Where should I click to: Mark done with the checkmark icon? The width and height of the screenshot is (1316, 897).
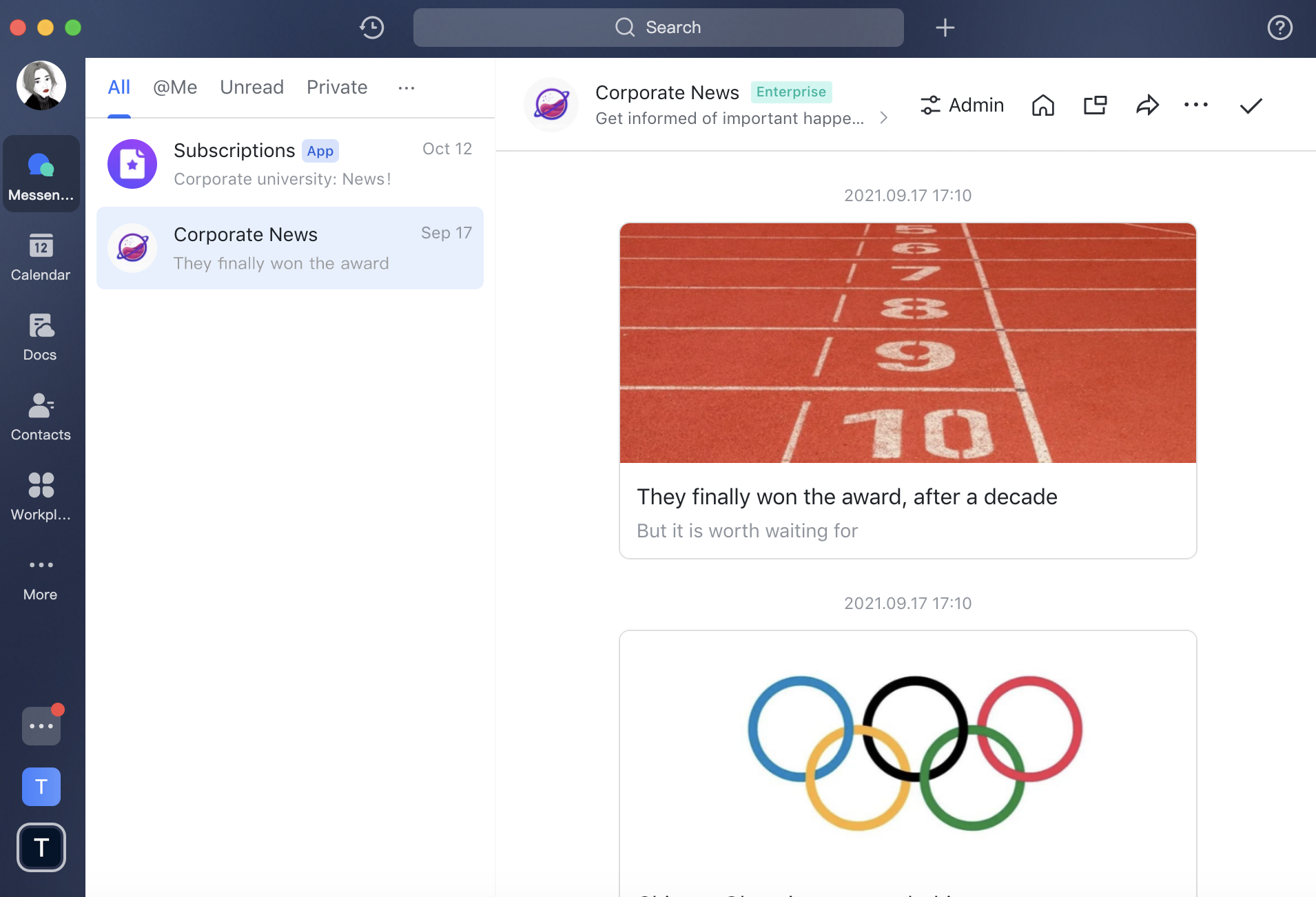[1251, 105]
